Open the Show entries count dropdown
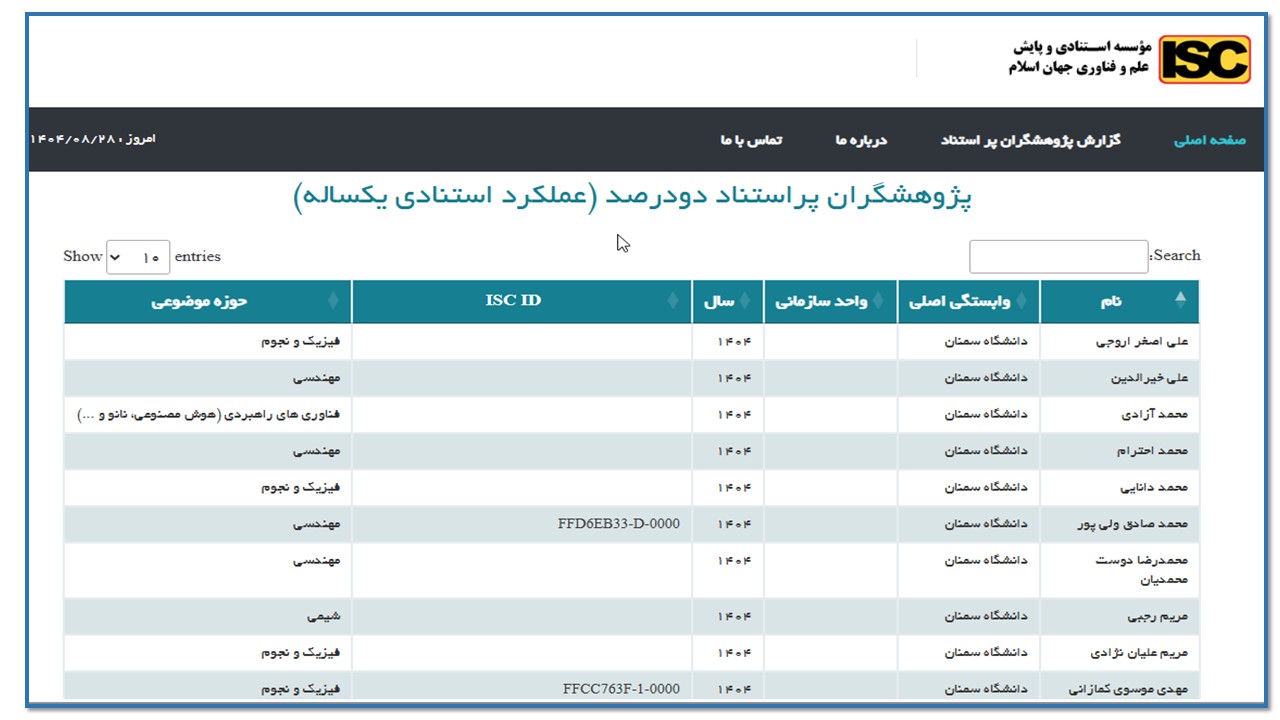Viewport: 1280px width, 720px height. coord(138,257)
